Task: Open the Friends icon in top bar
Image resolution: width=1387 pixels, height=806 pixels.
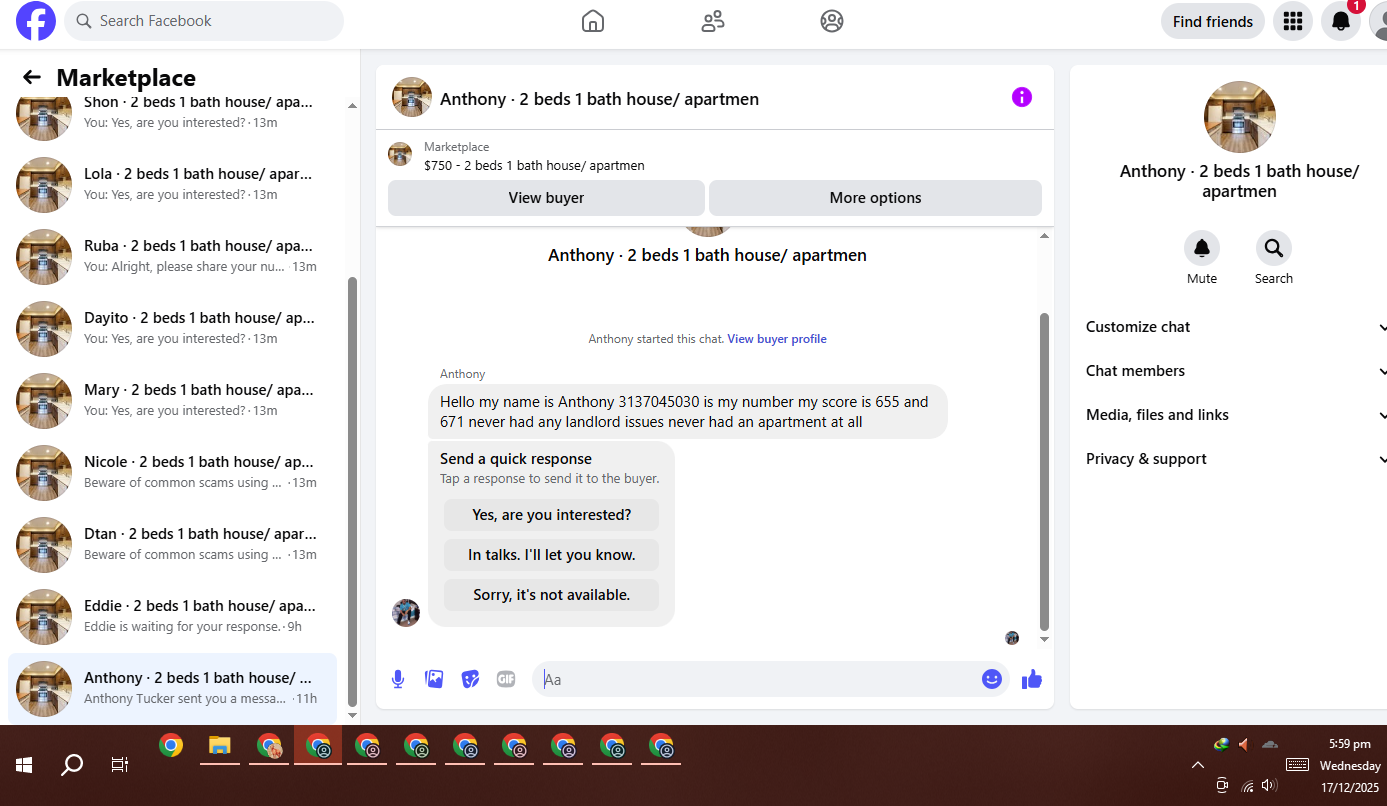Action: click(713, 21)
